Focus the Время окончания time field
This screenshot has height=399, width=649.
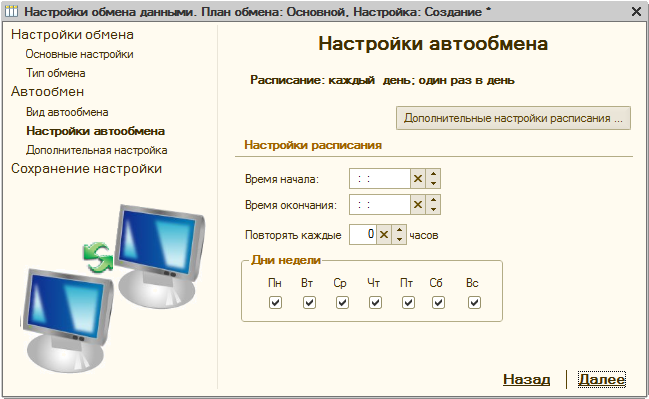380,204
